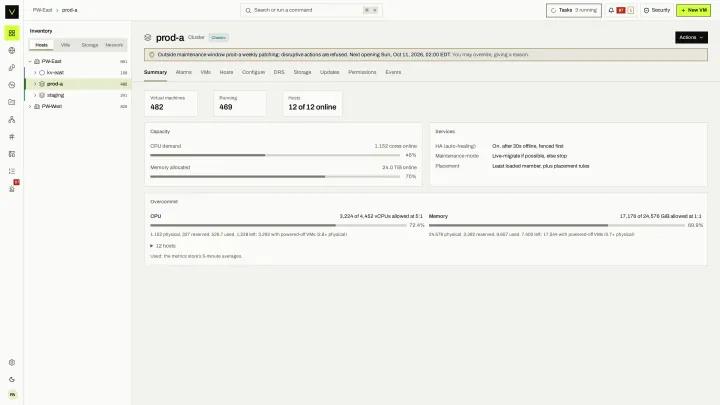Toggle dark mode moon icon
The width and height of the screenshot is (720, 405).
pos(12,379)
